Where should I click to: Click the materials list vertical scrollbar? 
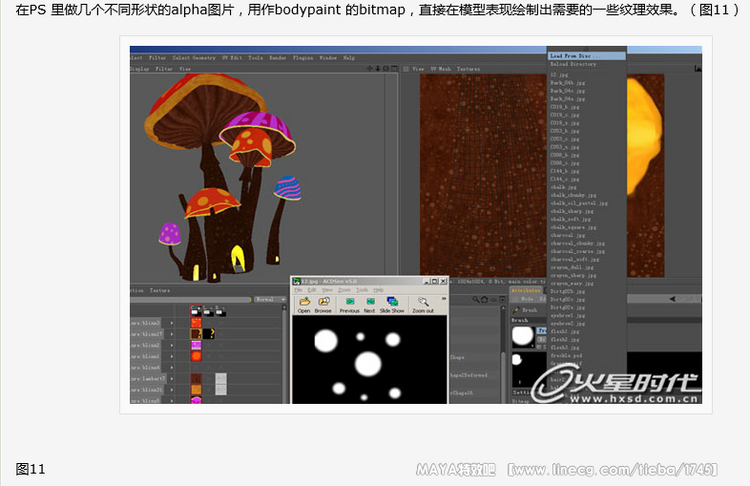pyautogui.click(x=286, y=353)
